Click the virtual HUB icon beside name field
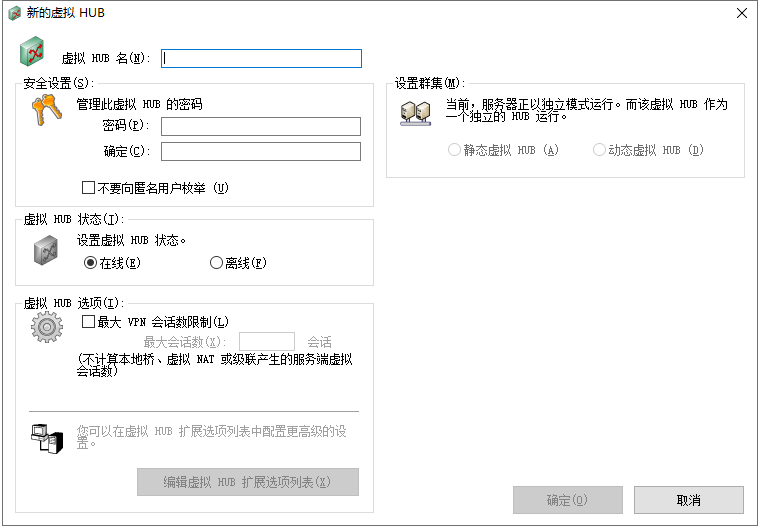Screen dimensions: 760x528 [x=33, y=51]
